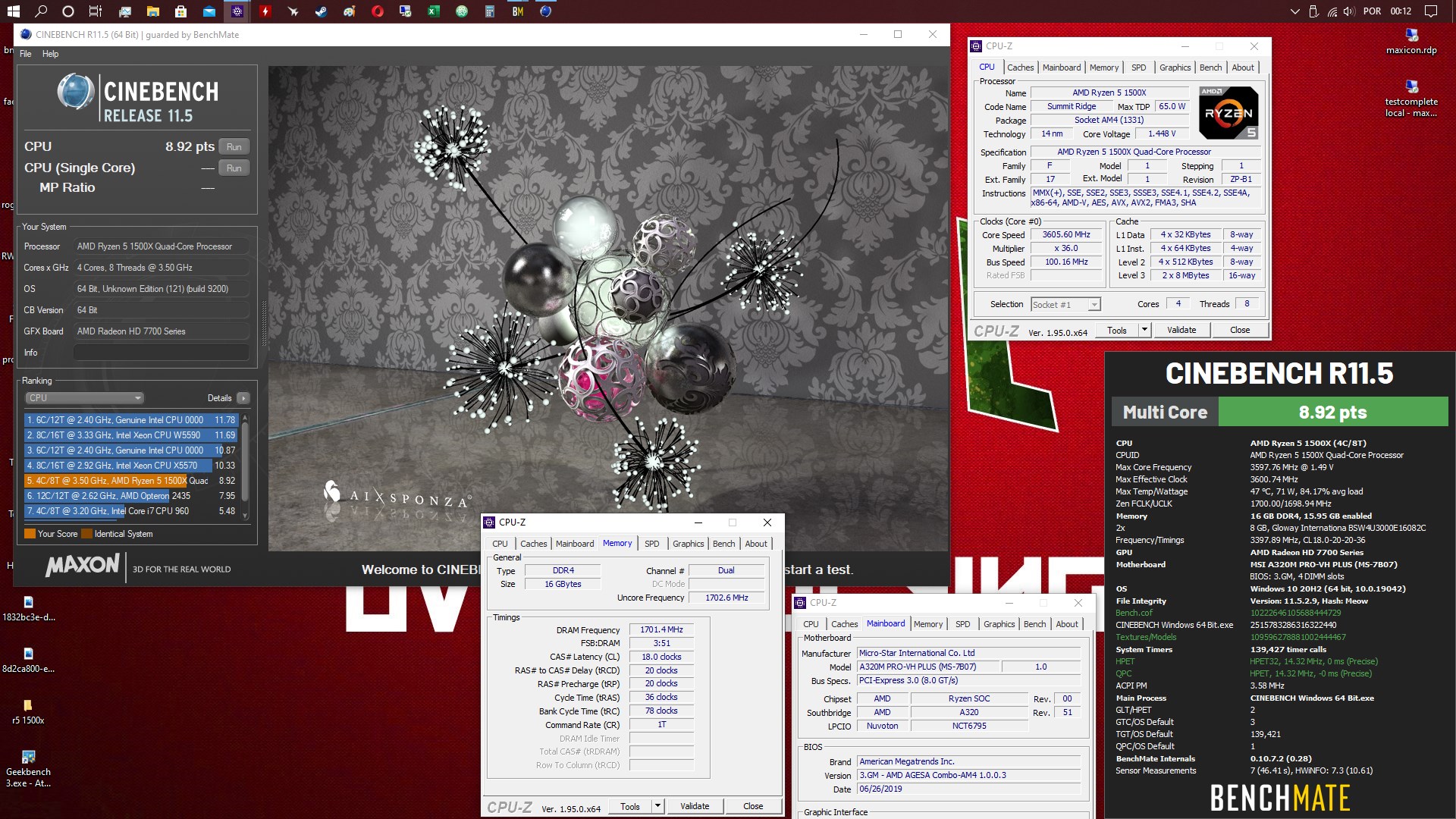Click Validate in the top CPU-Z window
The height and width of the screenshot is (819, 1456).
[1181, 330]
